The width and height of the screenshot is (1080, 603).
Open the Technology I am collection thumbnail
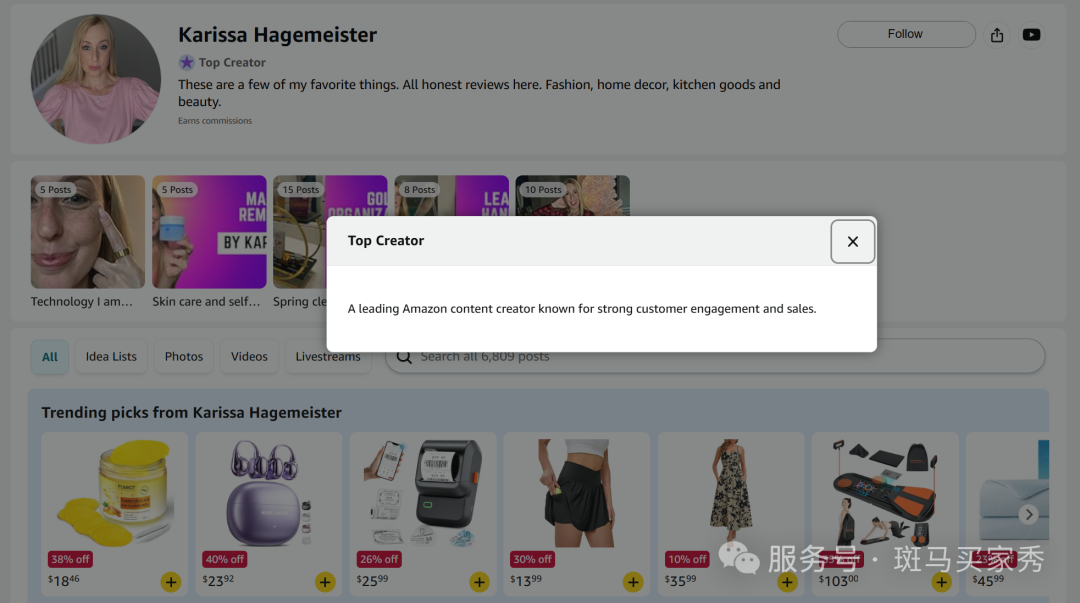[x=87, y=232]
